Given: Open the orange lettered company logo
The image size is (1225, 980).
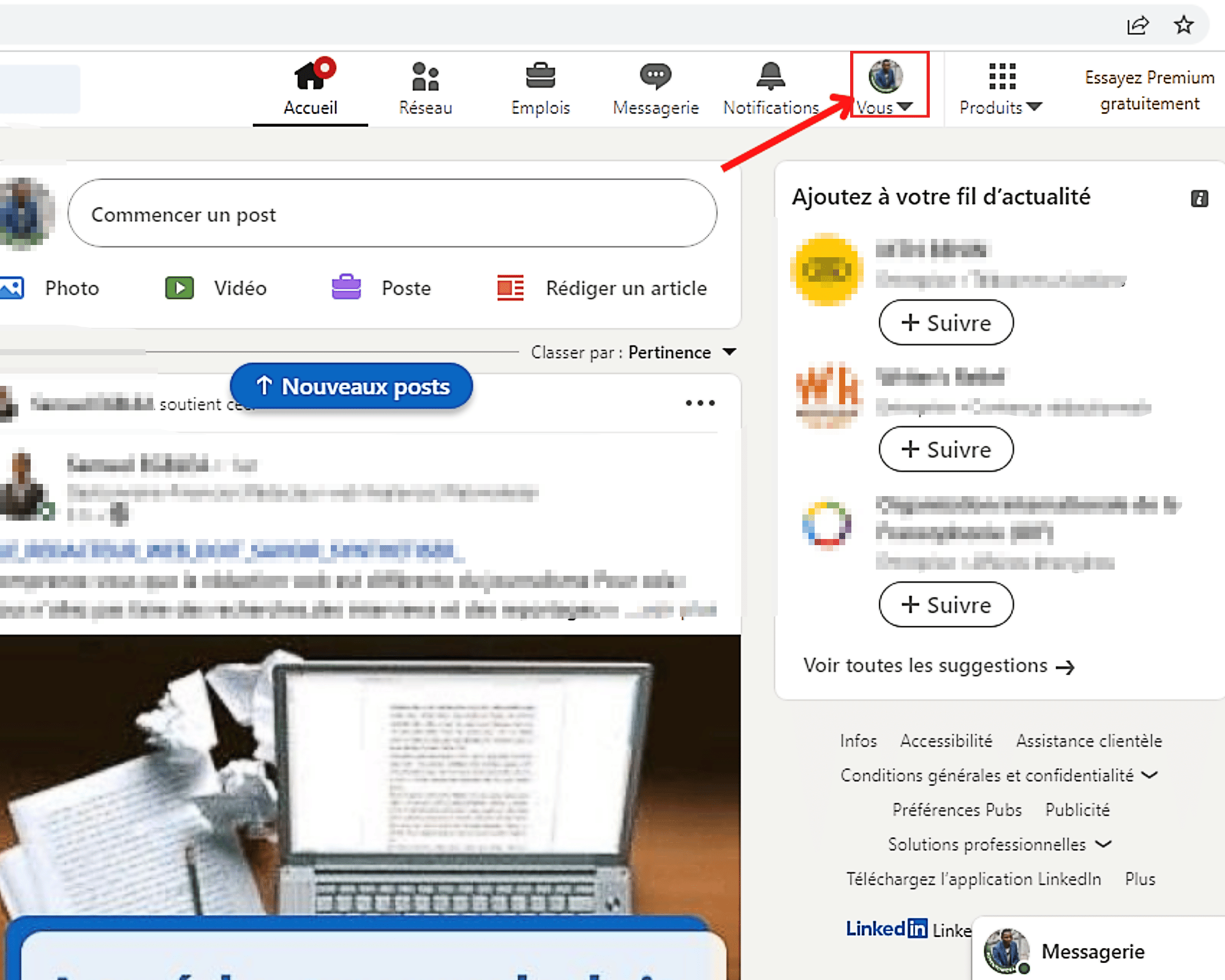Looking at the screenshot, I should (x=828, y=395).
